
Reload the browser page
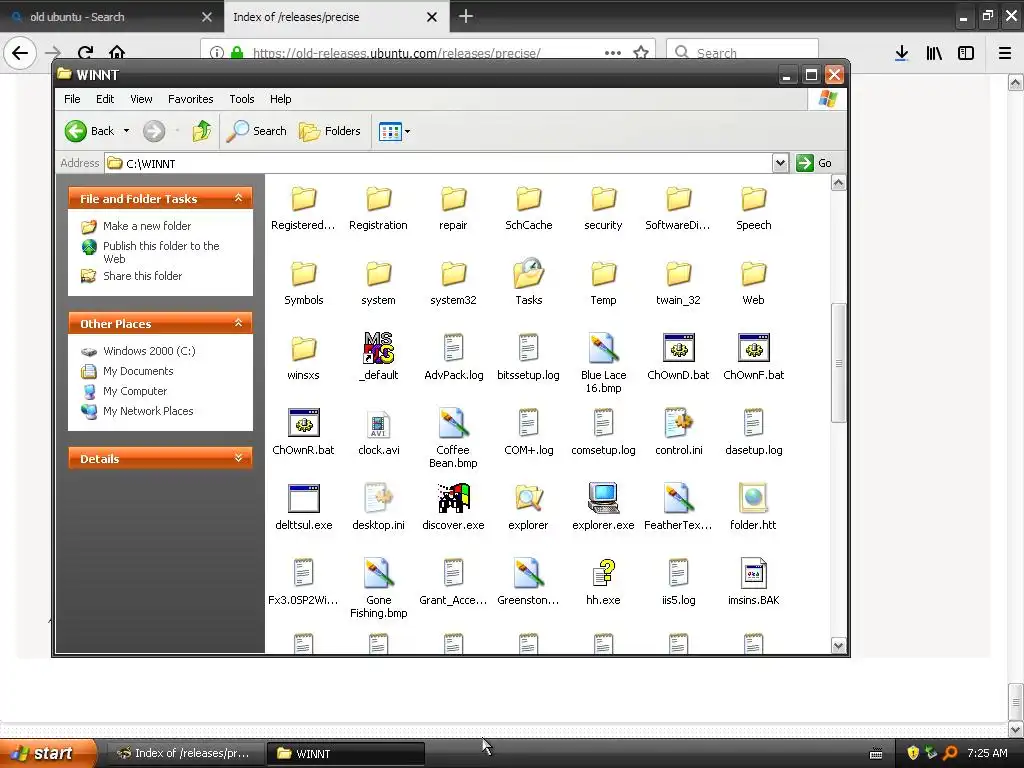tap(85, 53)
